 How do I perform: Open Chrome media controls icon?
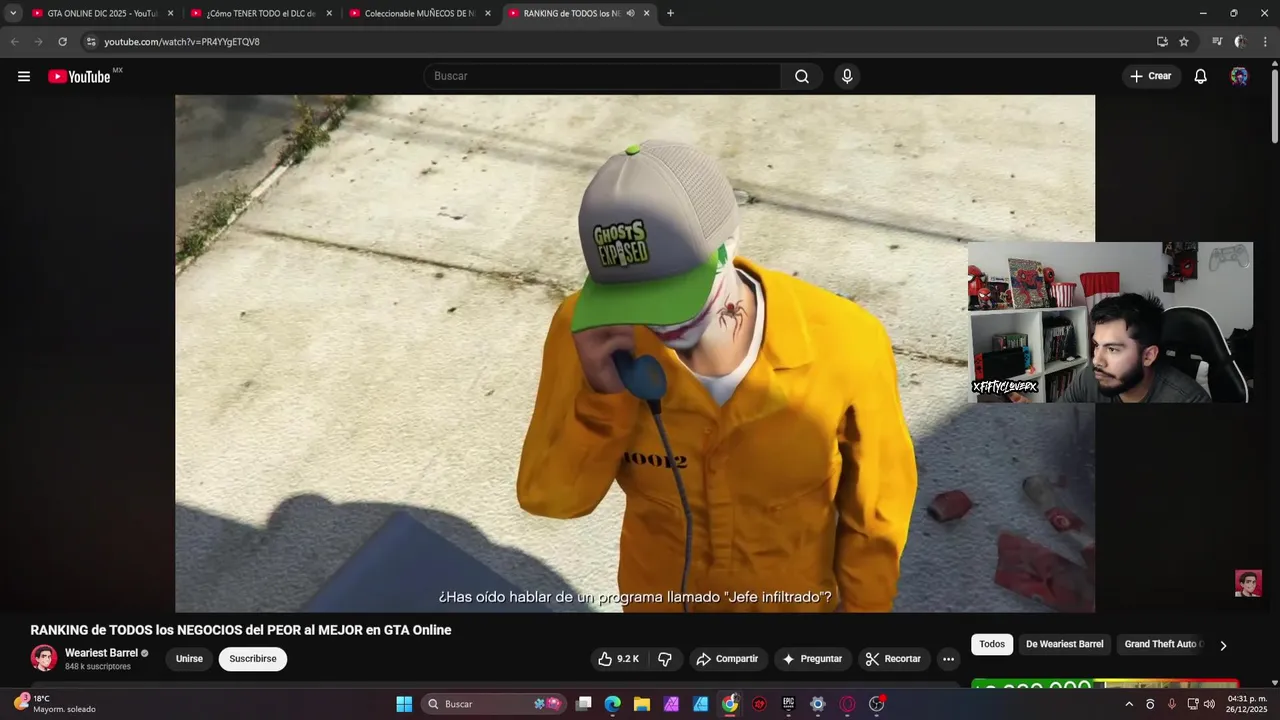coord(1217,41)
